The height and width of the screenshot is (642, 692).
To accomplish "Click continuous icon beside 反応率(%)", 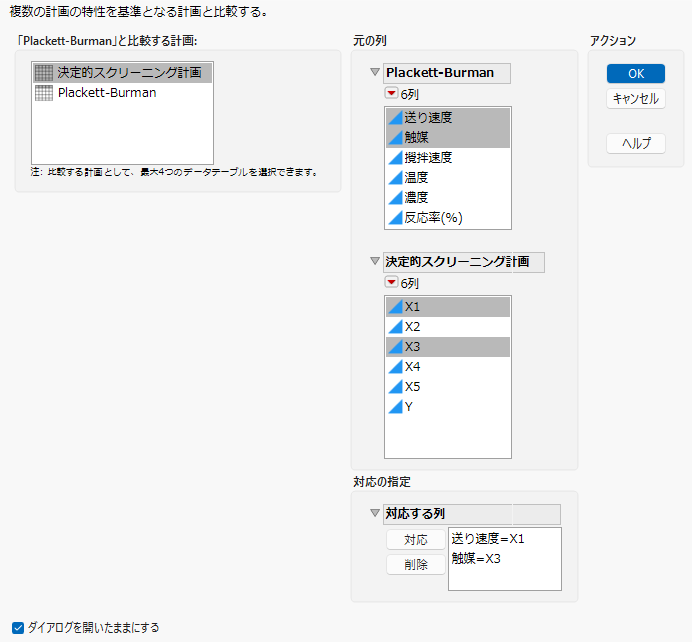I will point(395,218).
